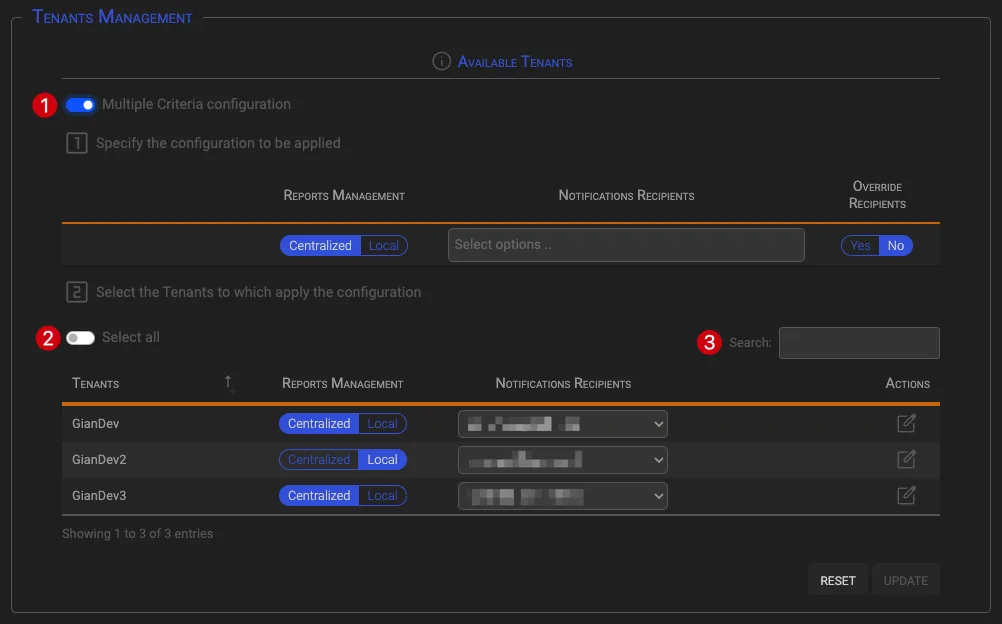1002x624 pixels.
Task: Click the info icon beside Available Tenants
Action: click(x=441, y=61)
